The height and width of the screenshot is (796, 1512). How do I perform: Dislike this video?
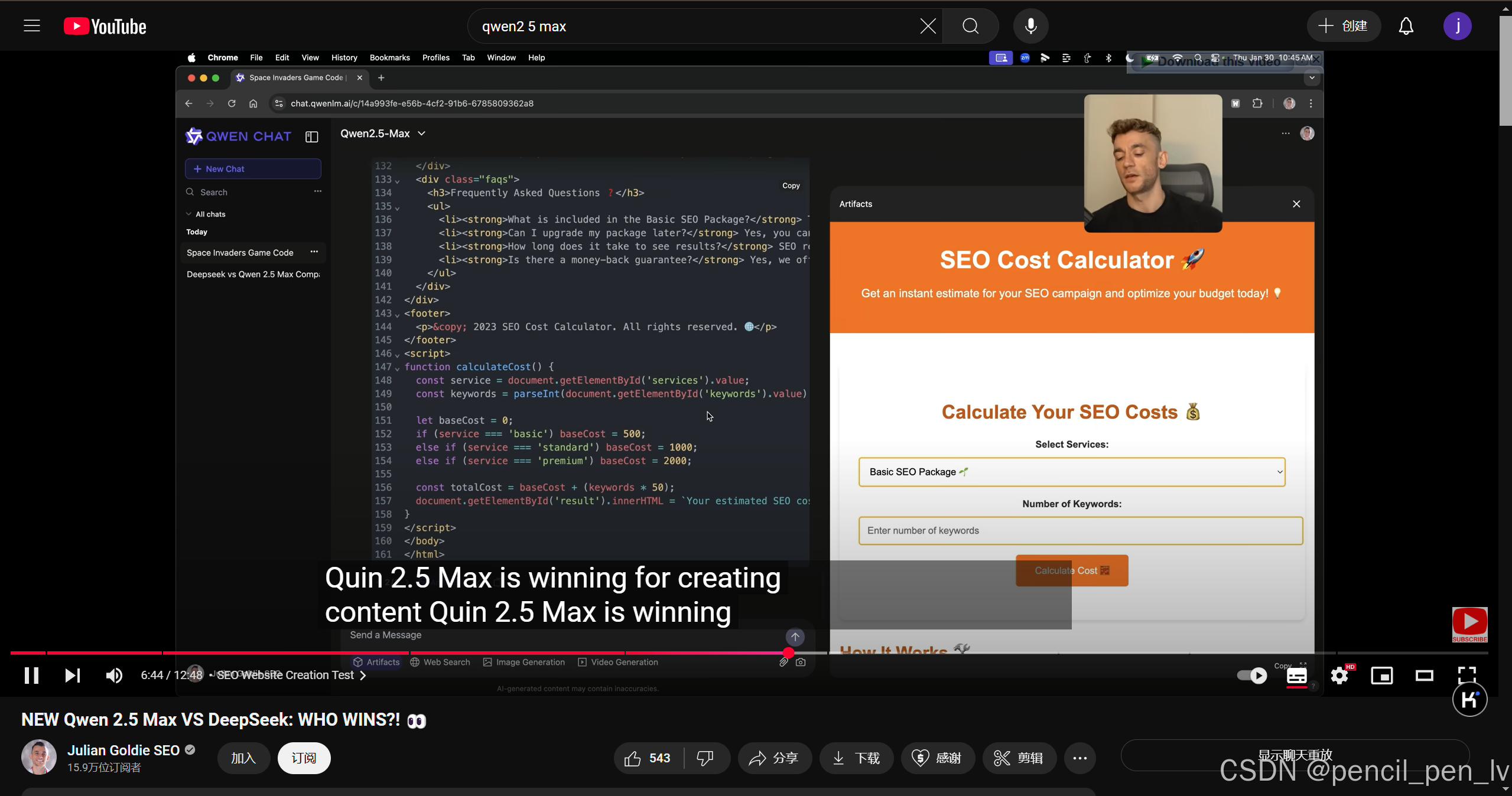pos(705,758)
